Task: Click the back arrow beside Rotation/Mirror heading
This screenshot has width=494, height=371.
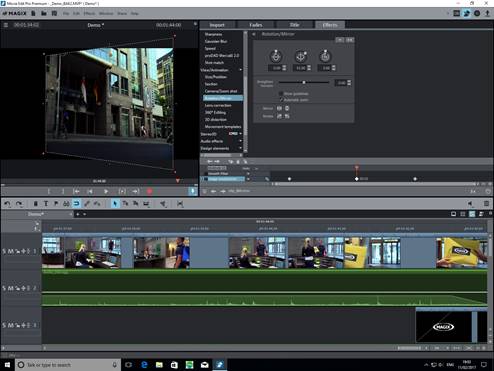Action: point(254,34)
